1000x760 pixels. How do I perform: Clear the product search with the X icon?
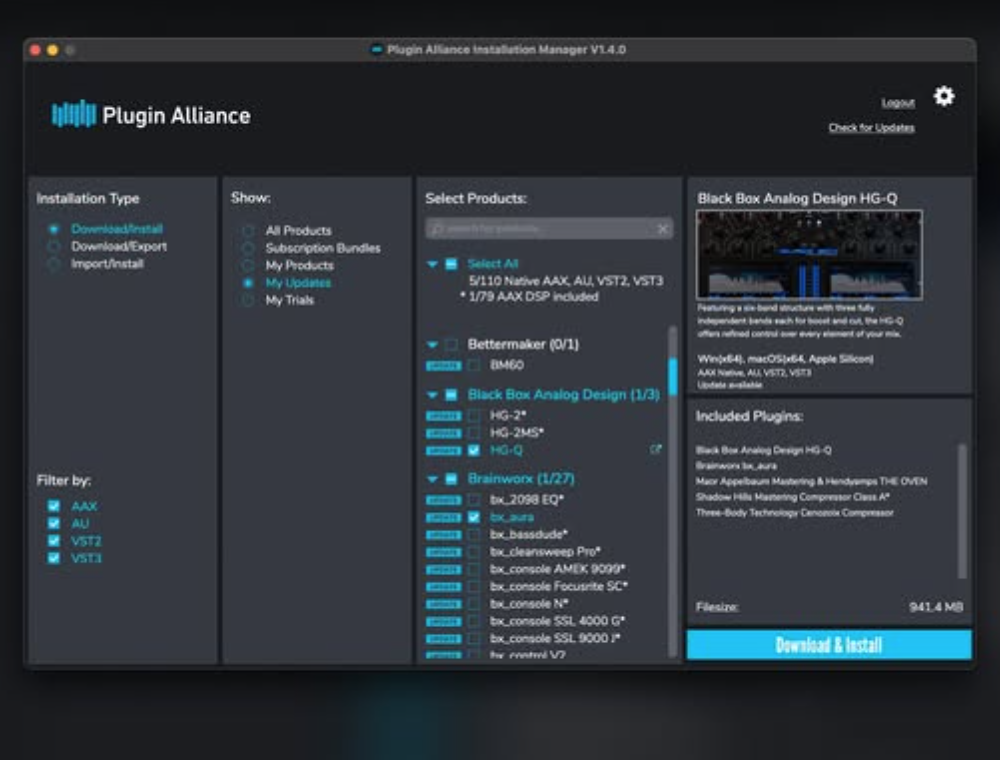point(663,228)
